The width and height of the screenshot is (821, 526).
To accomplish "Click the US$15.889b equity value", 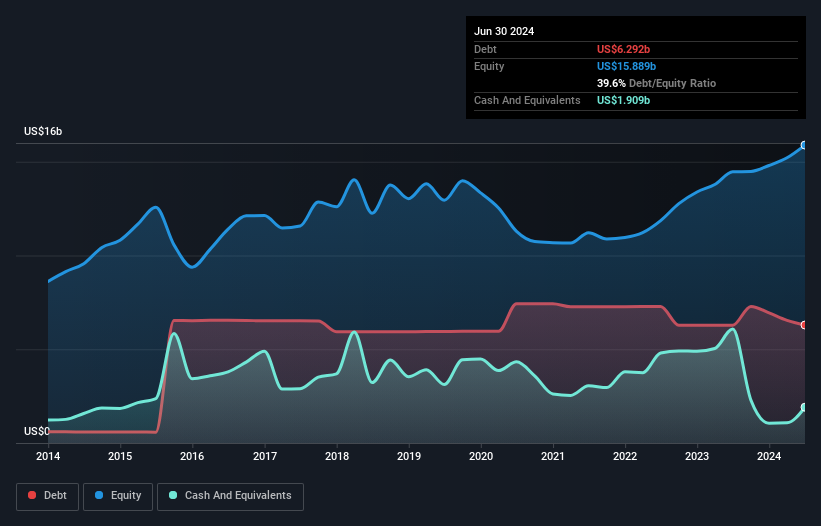I will click(626, 66).
